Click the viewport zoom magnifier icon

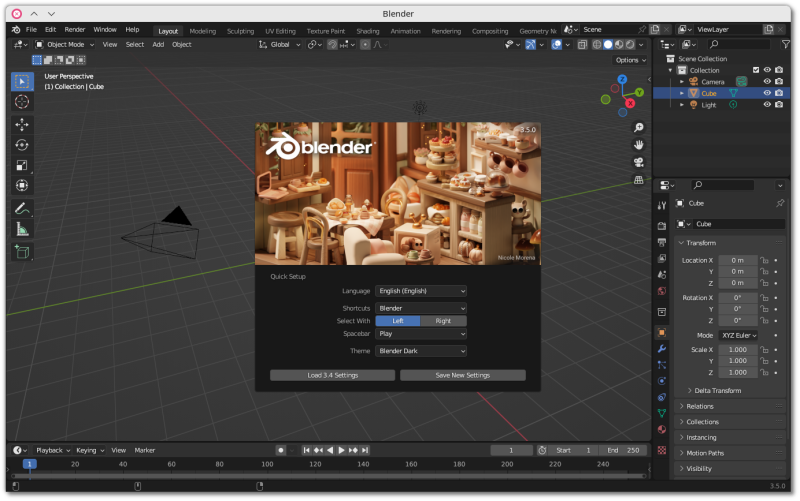[638, 128]
